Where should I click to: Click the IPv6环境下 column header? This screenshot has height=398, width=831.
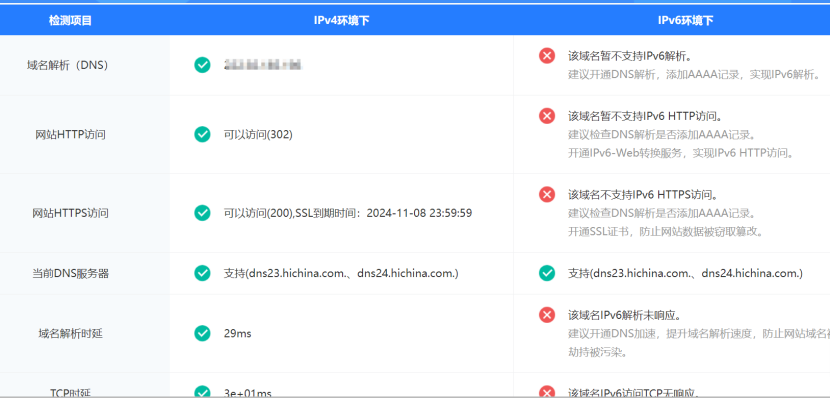click(685, 21)
